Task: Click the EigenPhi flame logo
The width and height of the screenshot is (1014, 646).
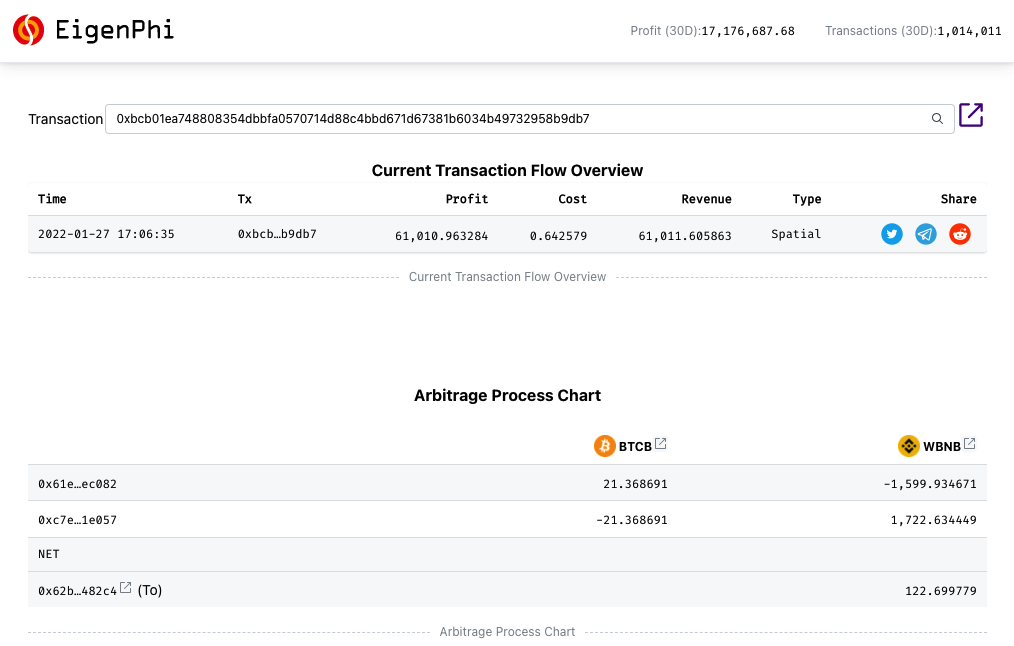Action: pyautogui.click(x=28, y=30)
